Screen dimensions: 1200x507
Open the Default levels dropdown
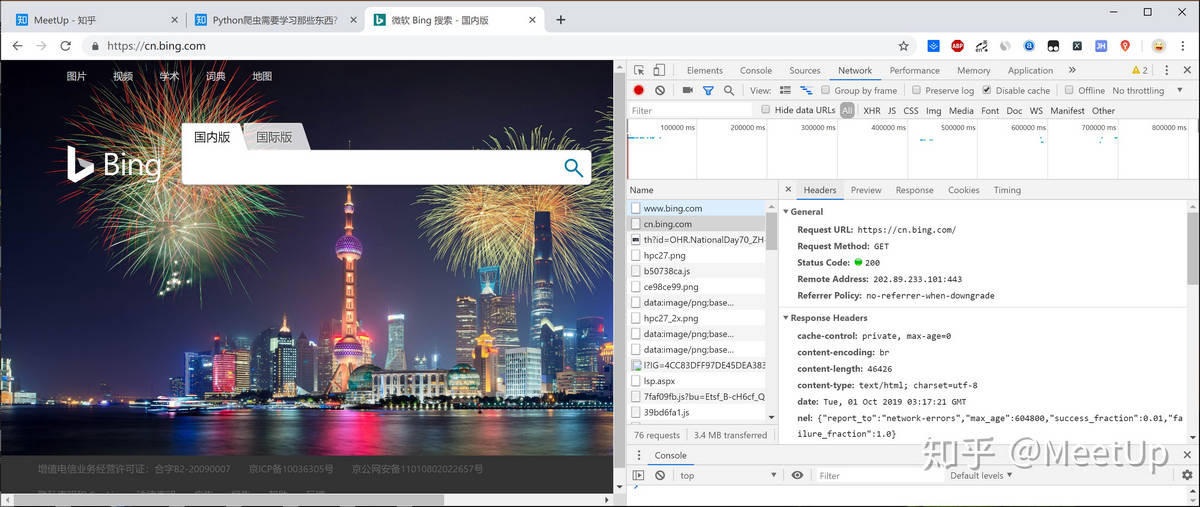click(982, 476)
